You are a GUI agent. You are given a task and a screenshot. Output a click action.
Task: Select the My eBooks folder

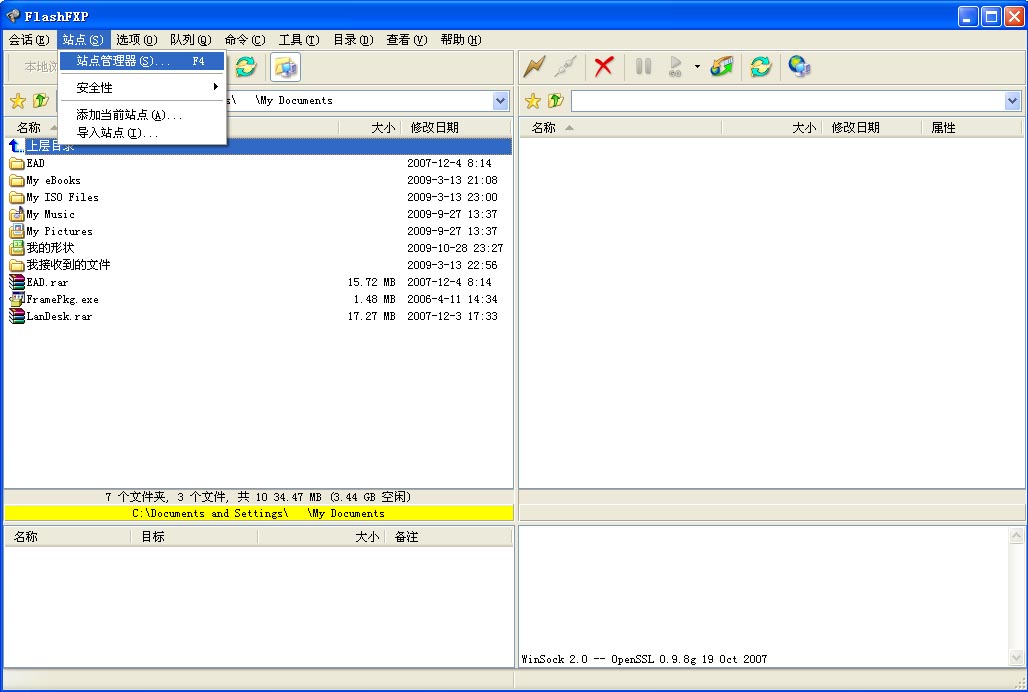point(53,180)
